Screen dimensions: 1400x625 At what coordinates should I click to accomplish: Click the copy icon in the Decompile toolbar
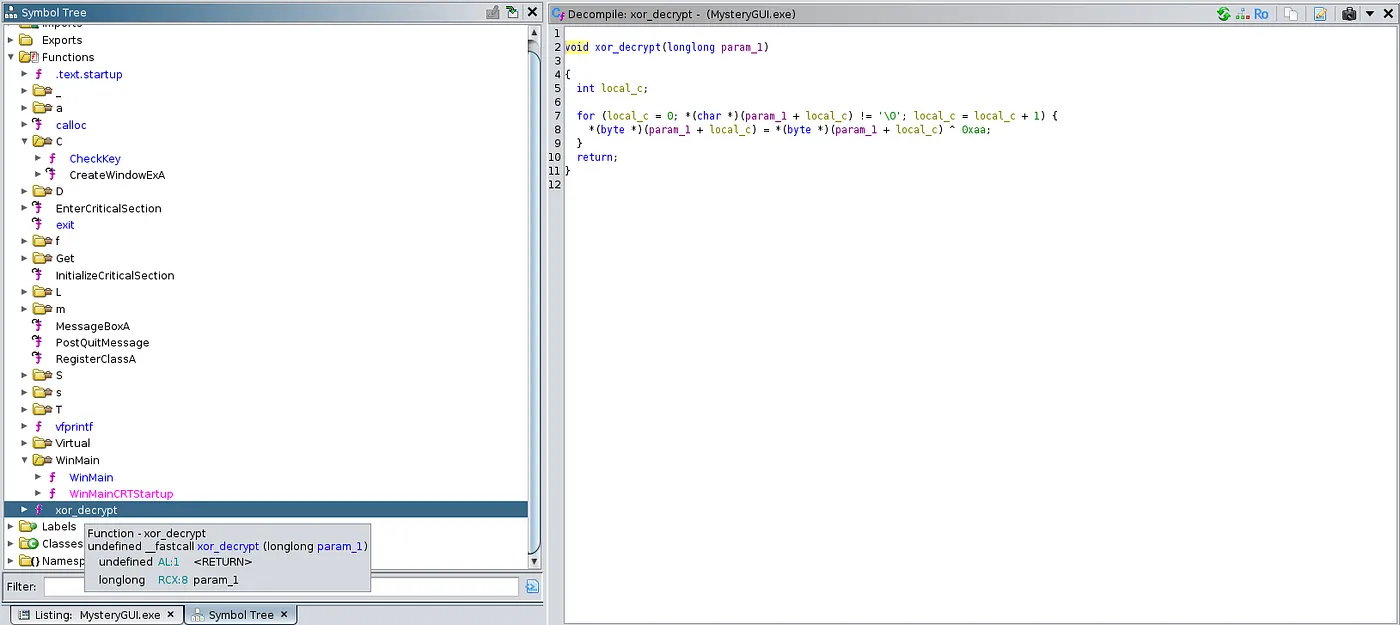[1292, 14]
